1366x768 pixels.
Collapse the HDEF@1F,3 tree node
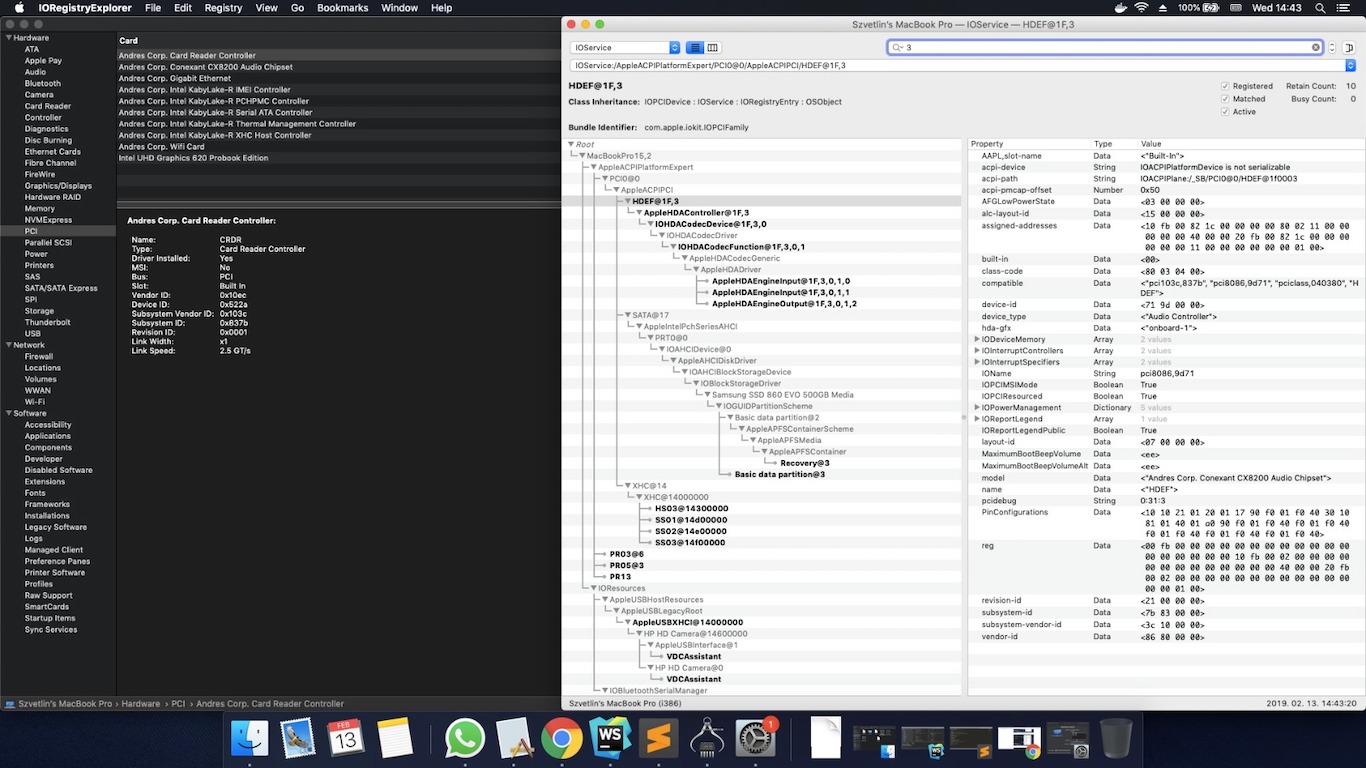[x=627, y=202]
